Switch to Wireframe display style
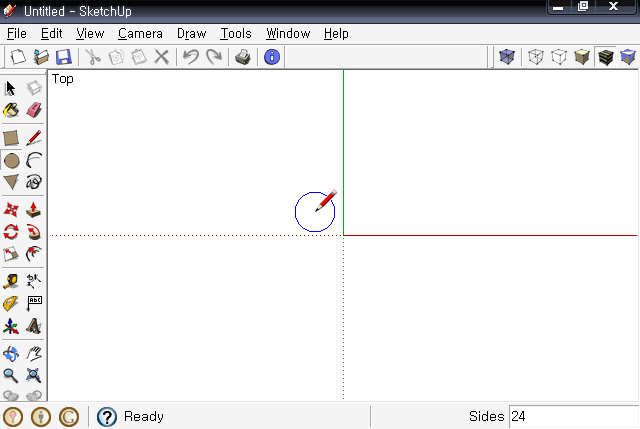 (536, 57)
